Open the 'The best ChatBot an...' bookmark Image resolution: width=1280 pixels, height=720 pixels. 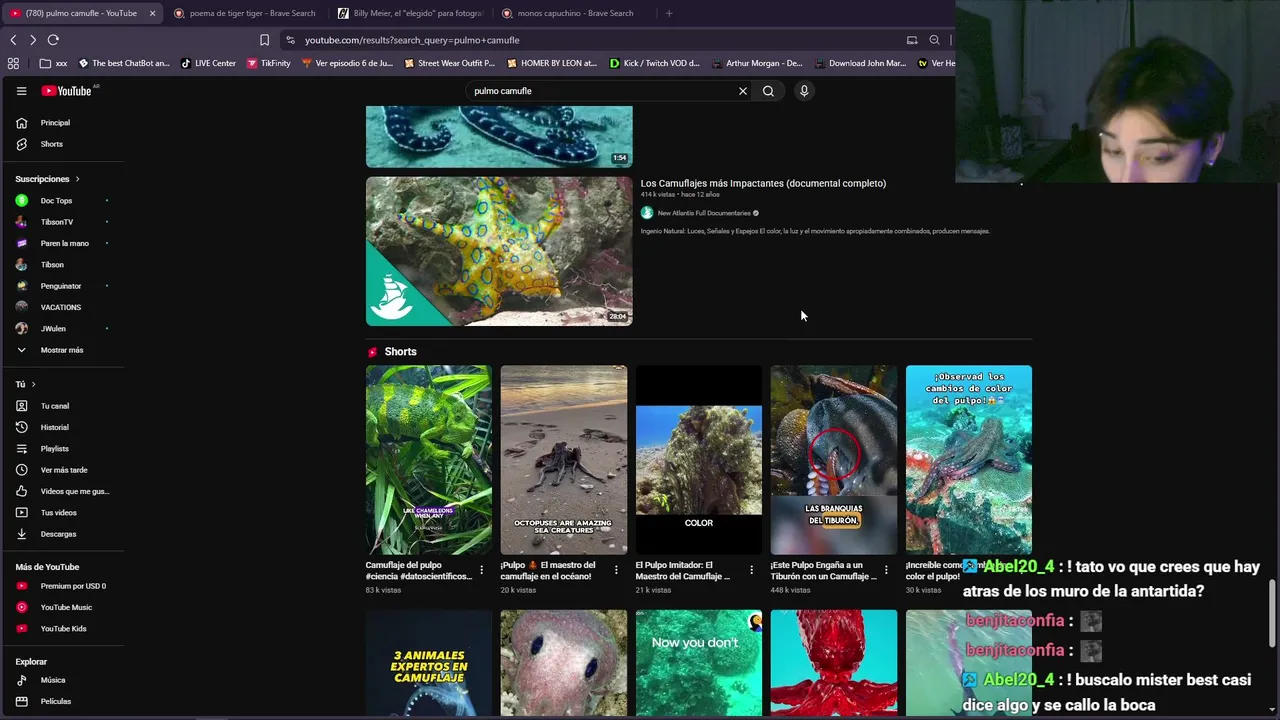[124, 63]
